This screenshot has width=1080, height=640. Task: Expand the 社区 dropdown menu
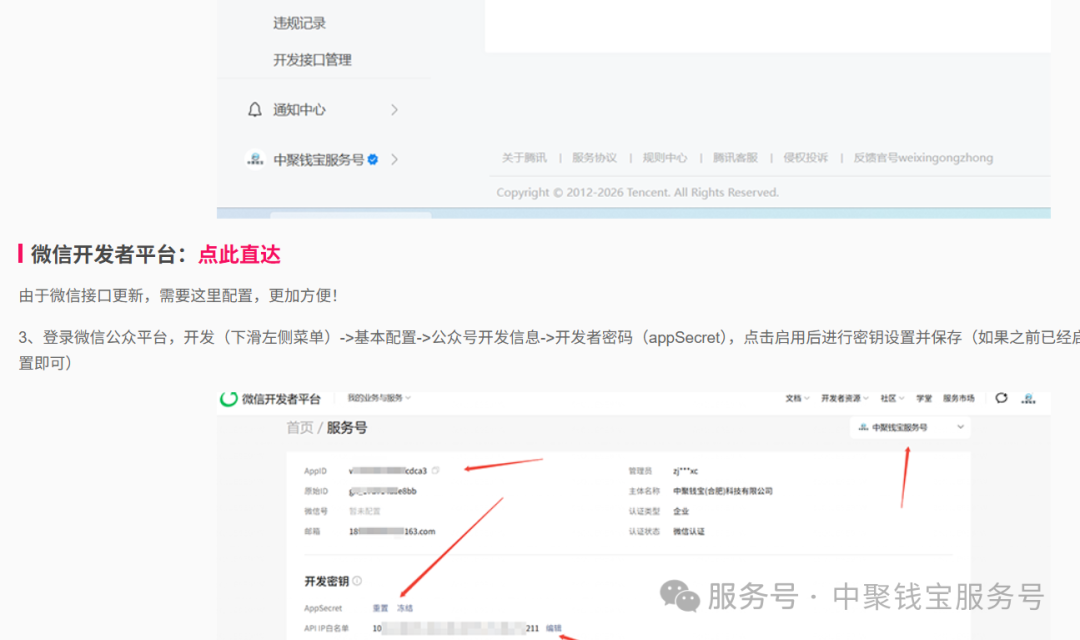tap(890, 398)
